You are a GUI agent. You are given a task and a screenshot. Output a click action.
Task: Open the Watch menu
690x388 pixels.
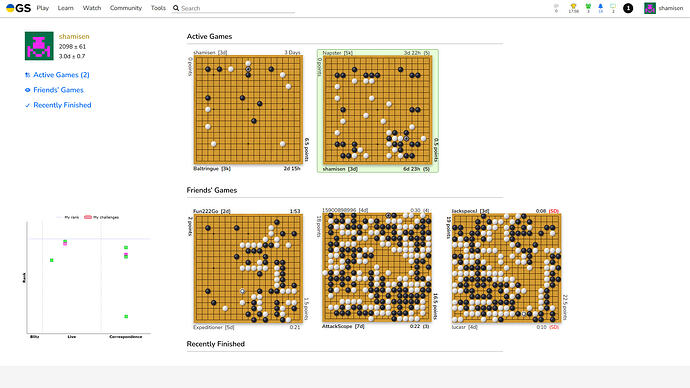(92, 8)
